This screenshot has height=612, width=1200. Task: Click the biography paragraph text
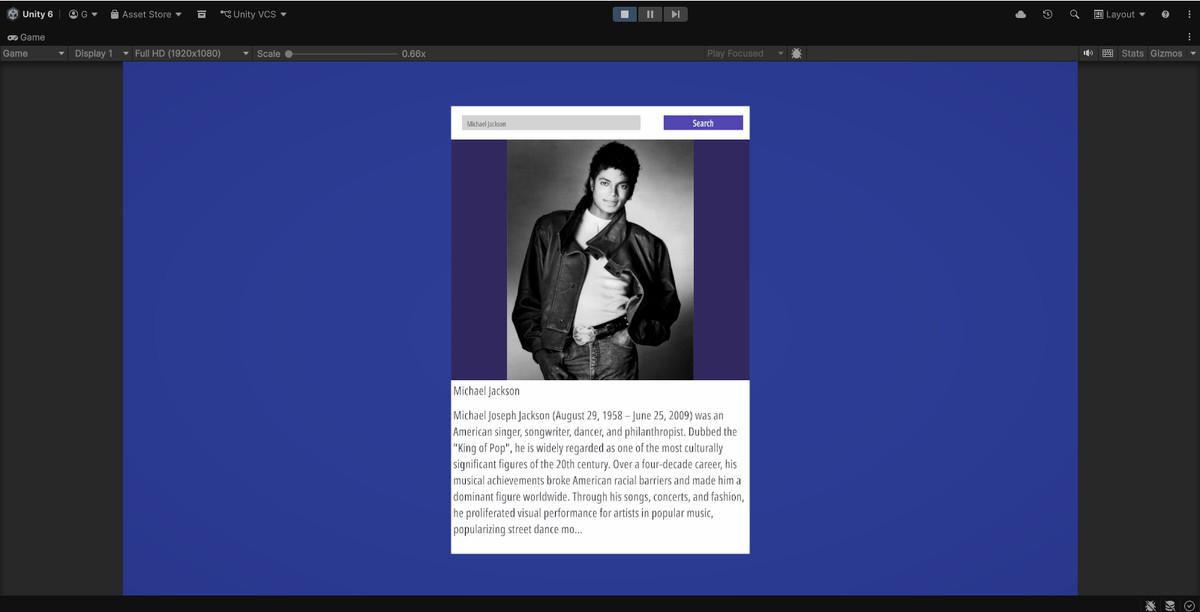[598, 473]
